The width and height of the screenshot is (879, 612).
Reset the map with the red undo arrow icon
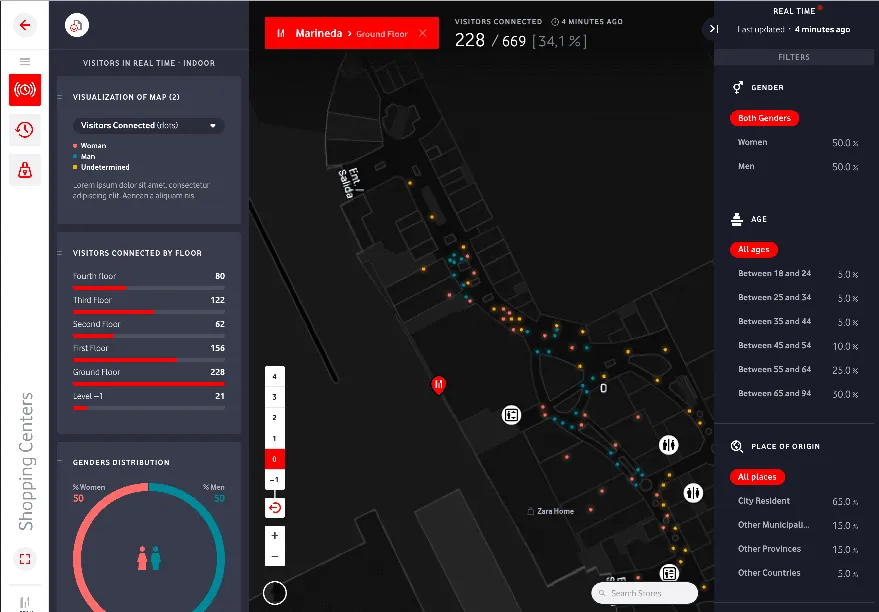tap(274, 508)
